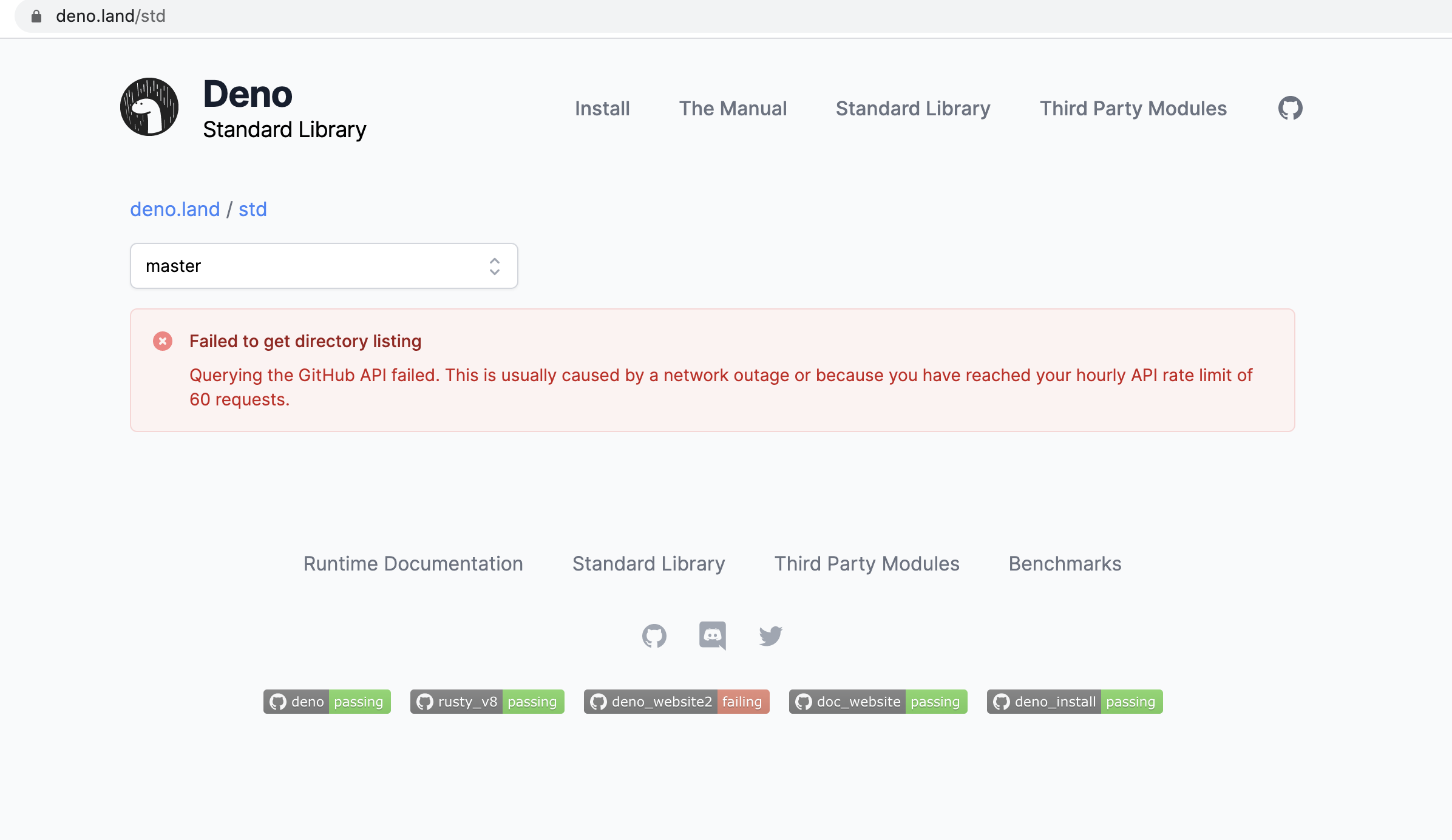Open Deno's GitHub page via header icon
This screenshot has width=1452, height=840.
(x=1289, y=108)
